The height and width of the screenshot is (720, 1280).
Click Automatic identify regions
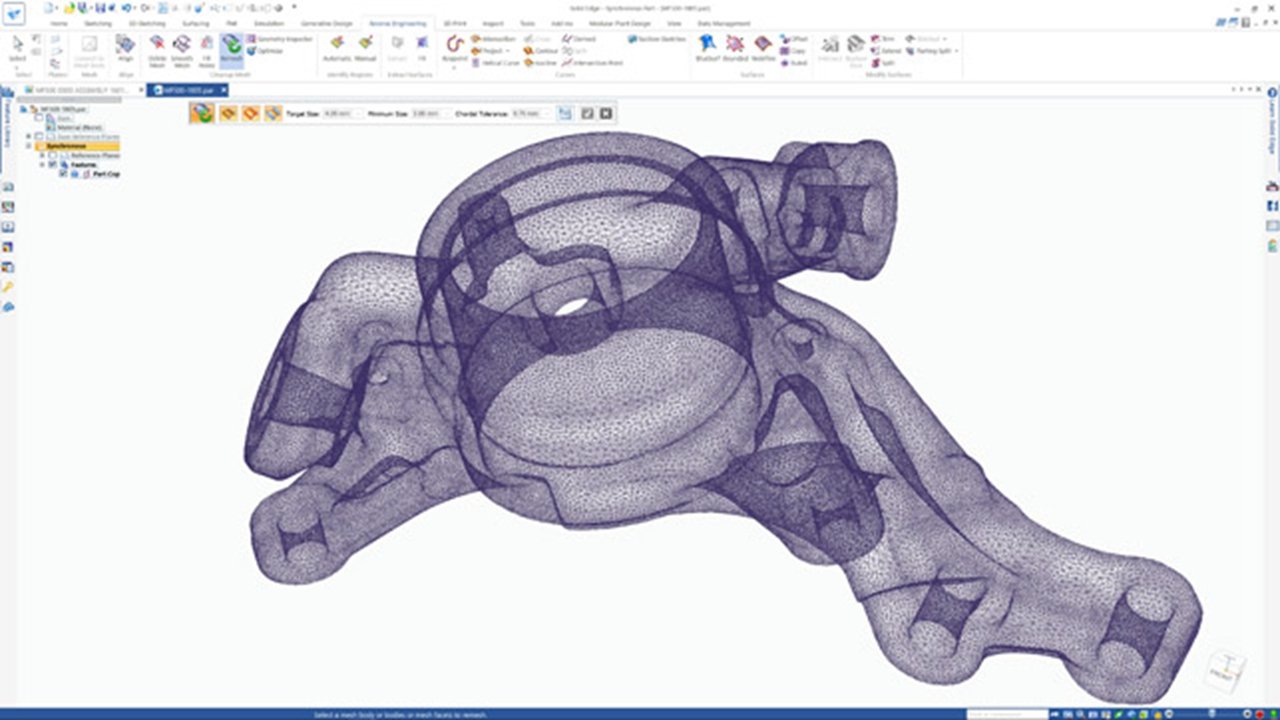(337, 49)
